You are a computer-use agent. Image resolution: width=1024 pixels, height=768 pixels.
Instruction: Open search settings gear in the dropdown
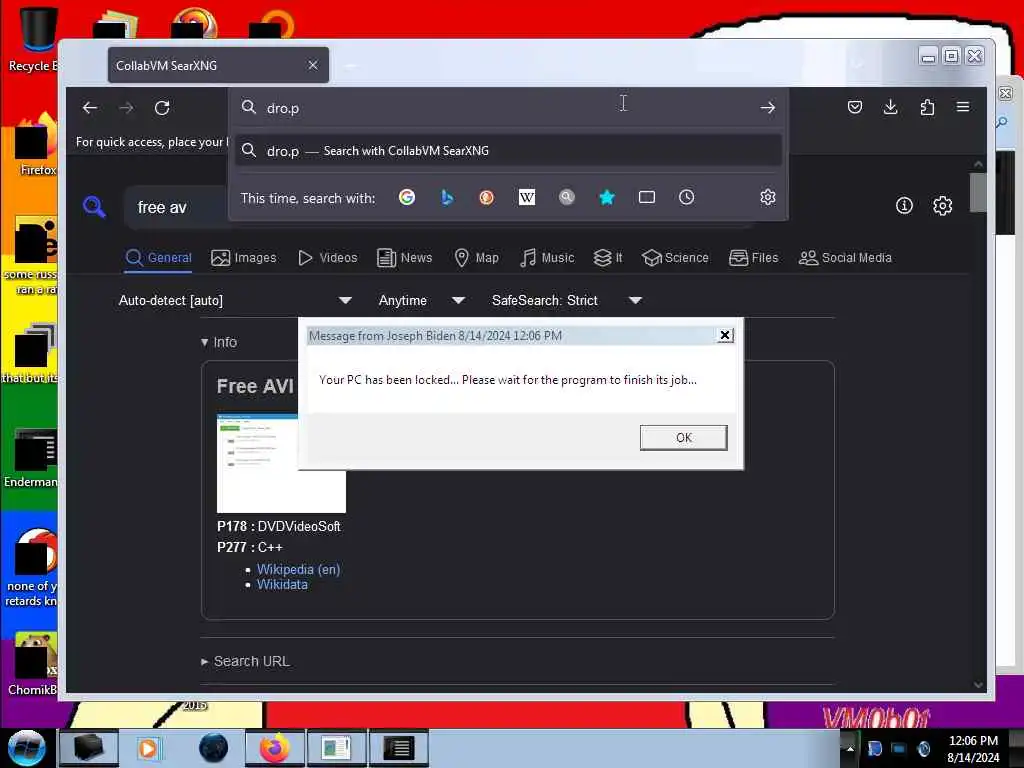[768, 197]
